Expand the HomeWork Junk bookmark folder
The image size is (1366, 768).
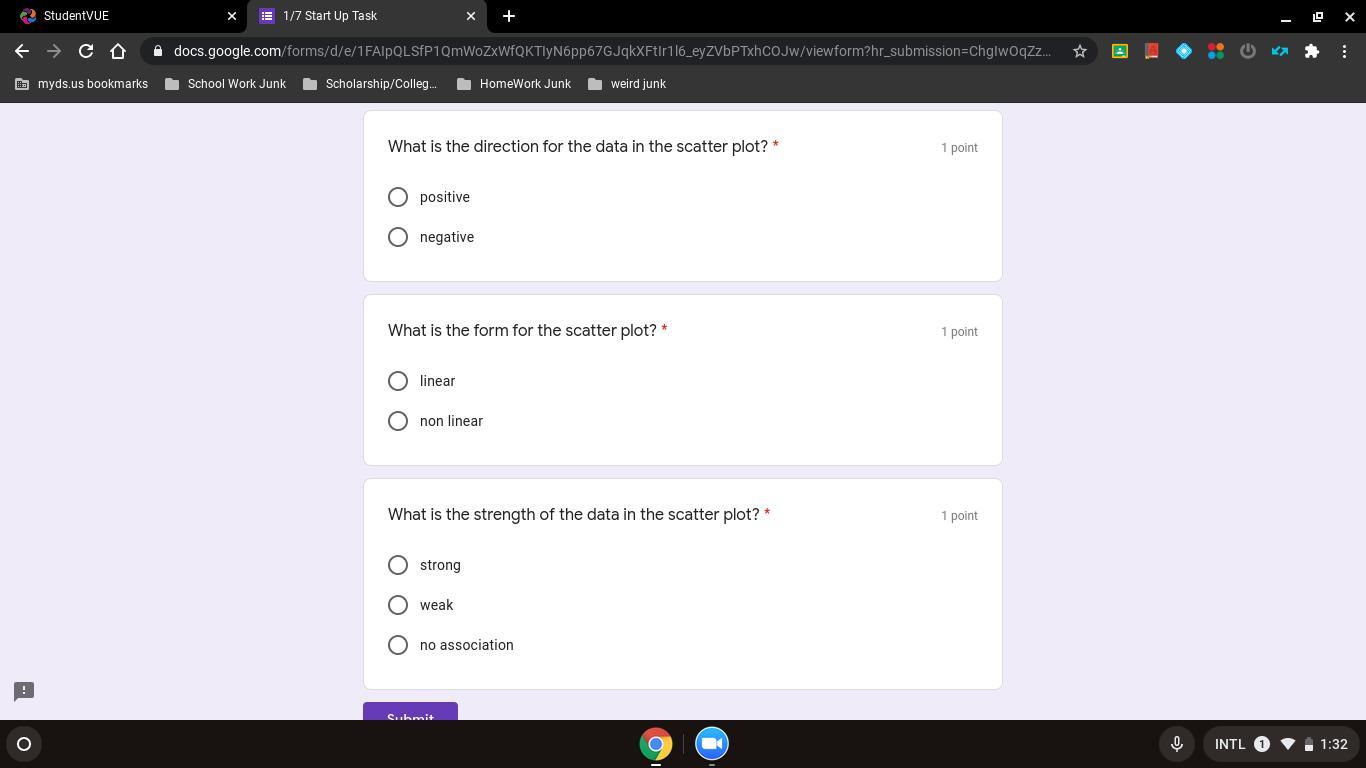(x=513, y=84)
